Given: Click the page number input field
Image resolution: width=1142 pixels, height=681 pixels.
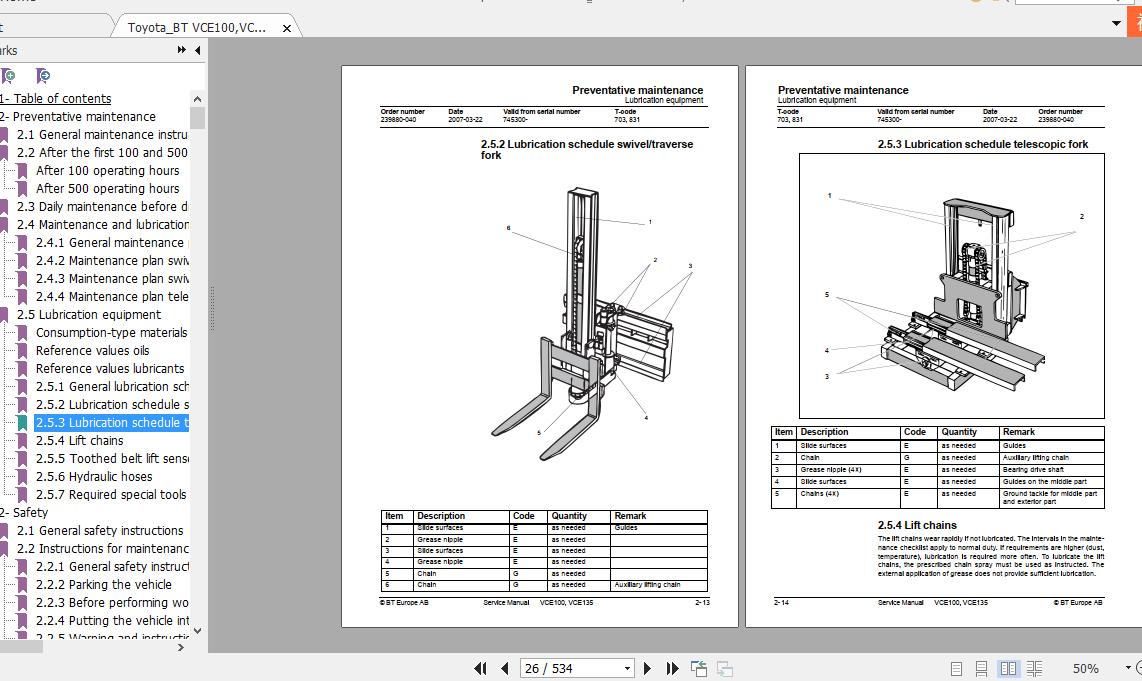Looking at the screenshot, I should click(x=560, y=667).
